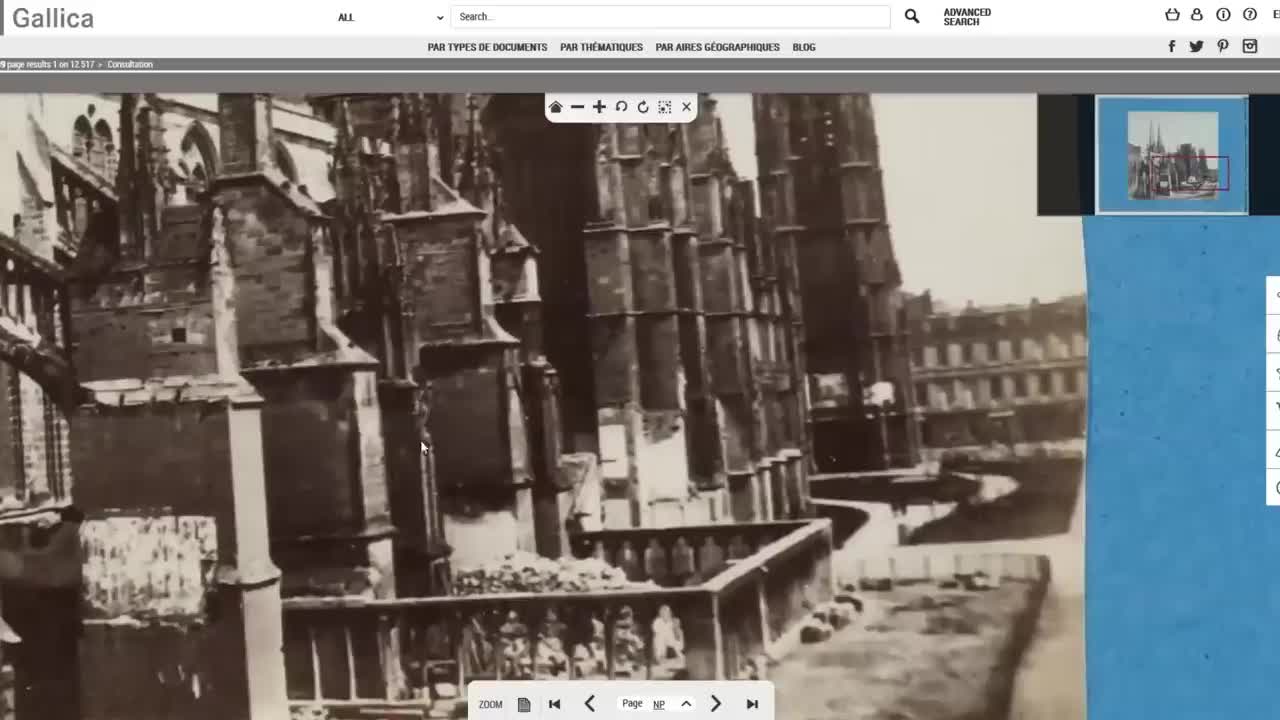The image size is (1280, 720).
Task: Open the Blog menu item
Action: [x=804, y=47]
